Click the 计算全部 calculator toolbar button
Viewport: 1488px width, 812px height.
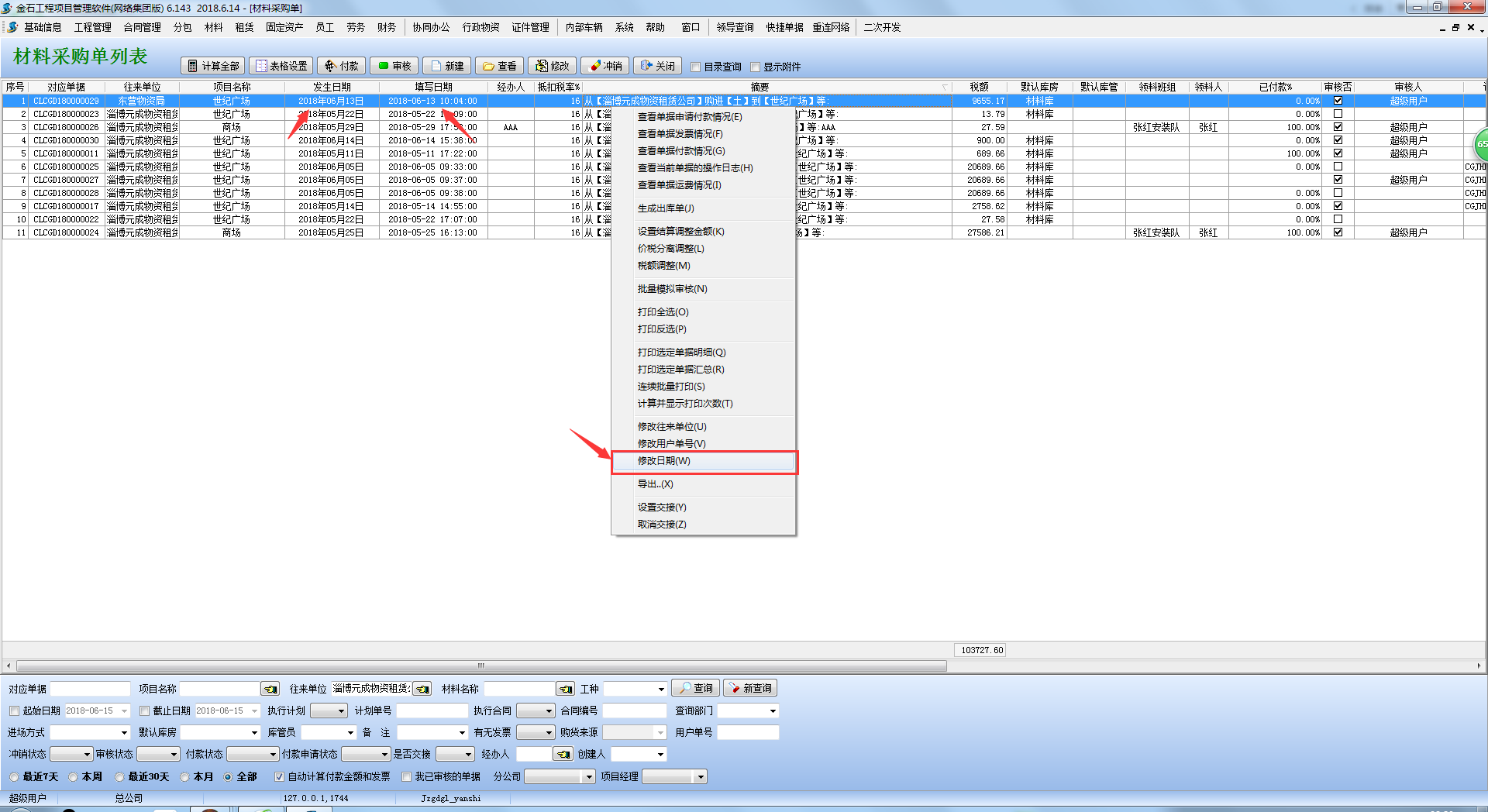213,66
